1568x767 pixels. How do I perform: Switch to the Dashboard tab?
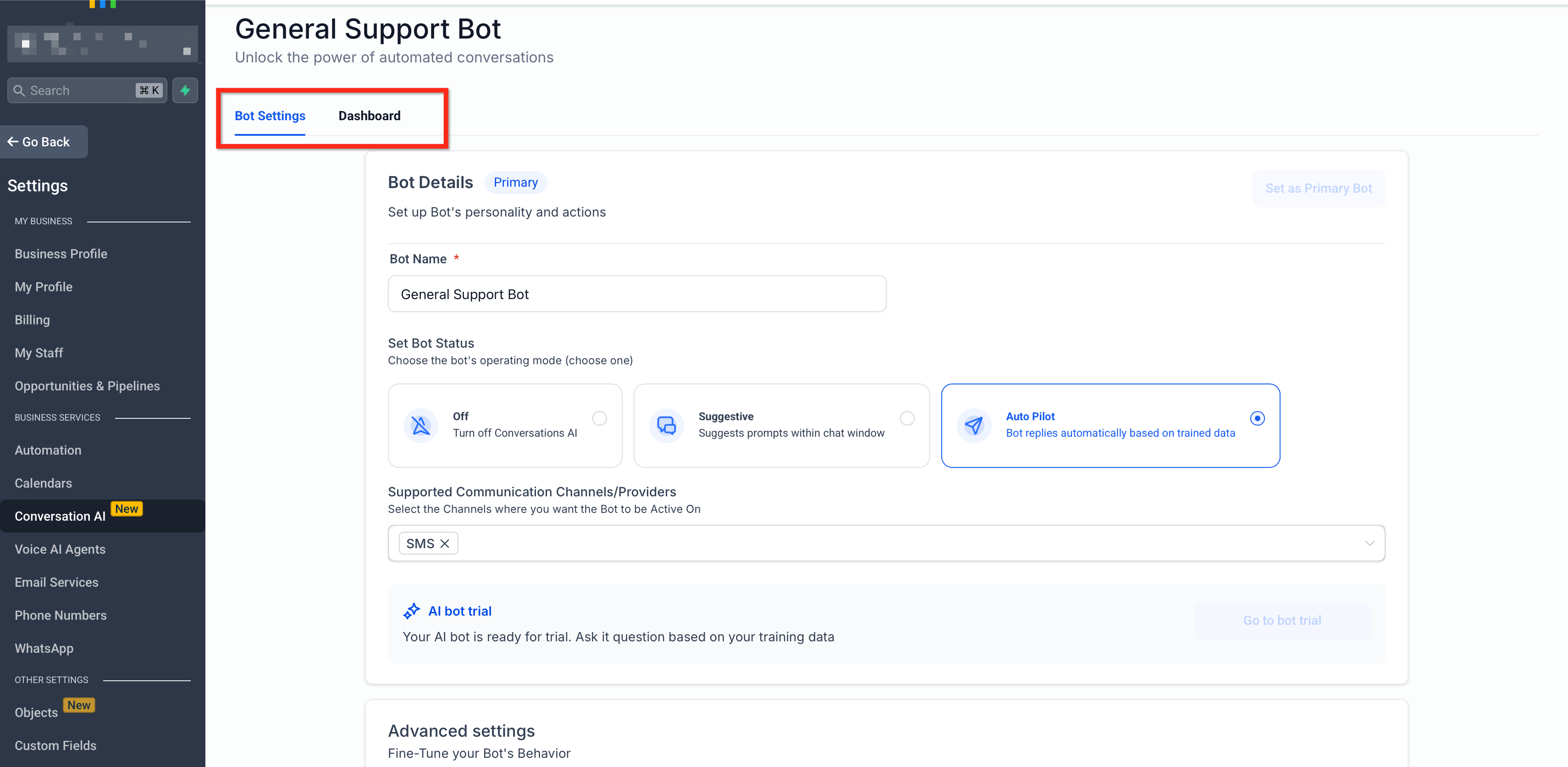(x=369, y=116)
